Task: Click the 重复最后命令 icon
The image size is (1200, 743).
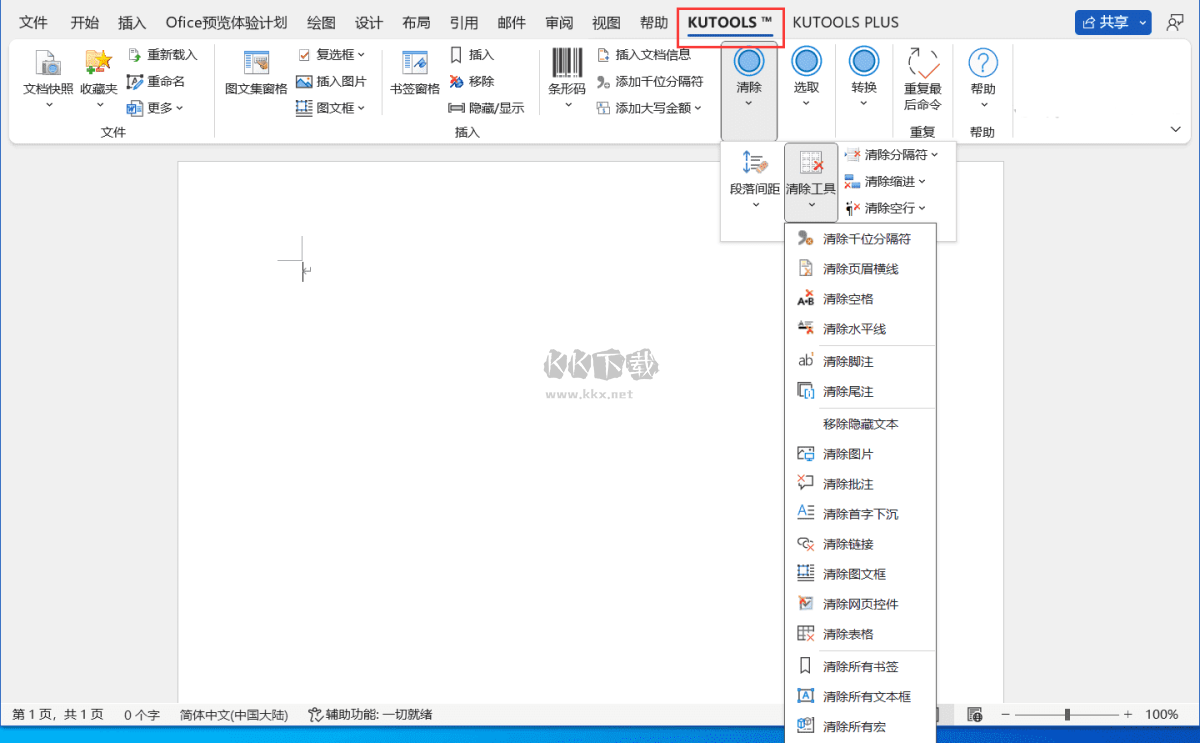Action: point(922,64)
